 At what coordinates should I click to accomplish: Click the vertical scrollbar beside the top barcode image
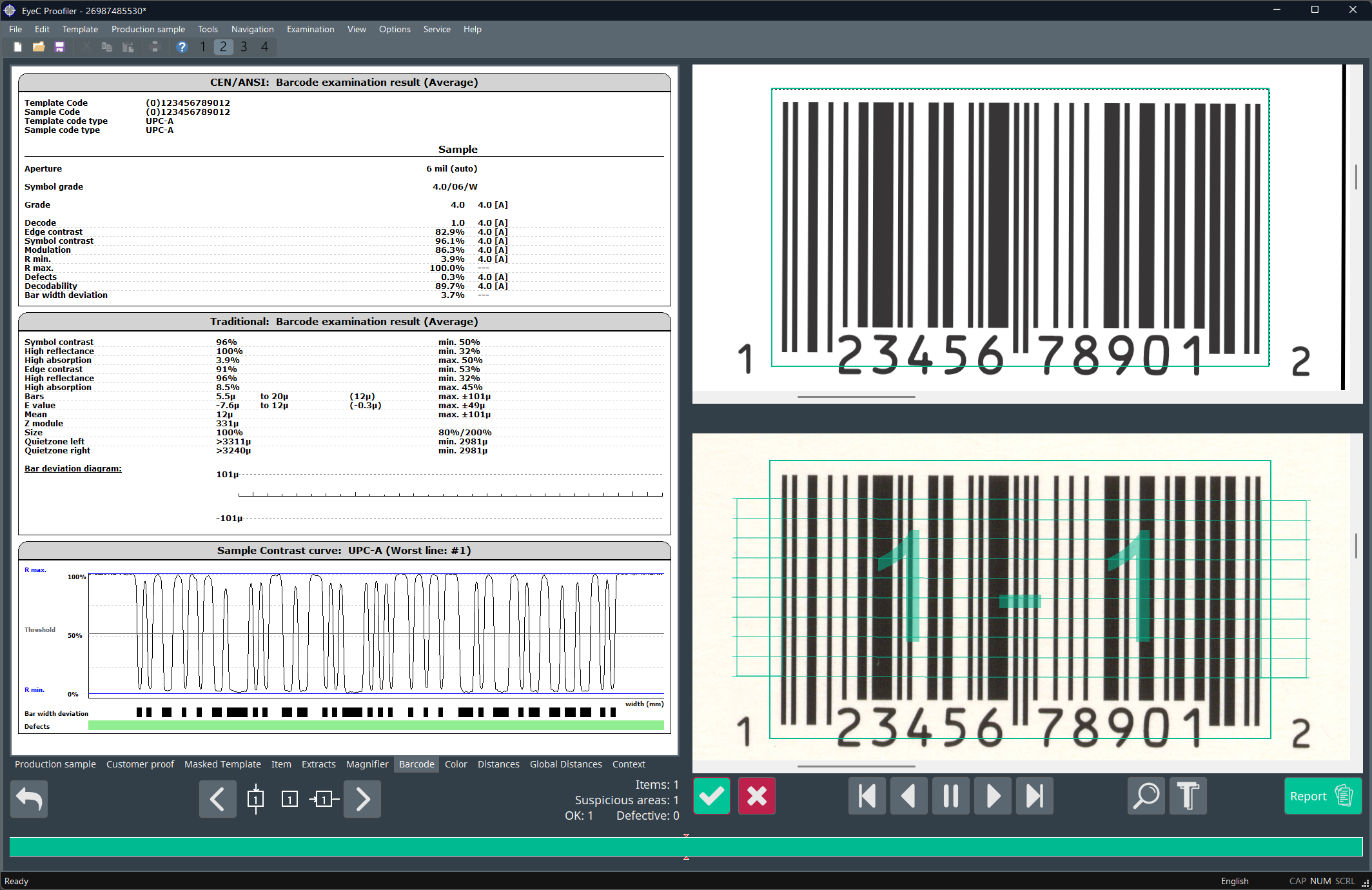(x=1356, y=176)
